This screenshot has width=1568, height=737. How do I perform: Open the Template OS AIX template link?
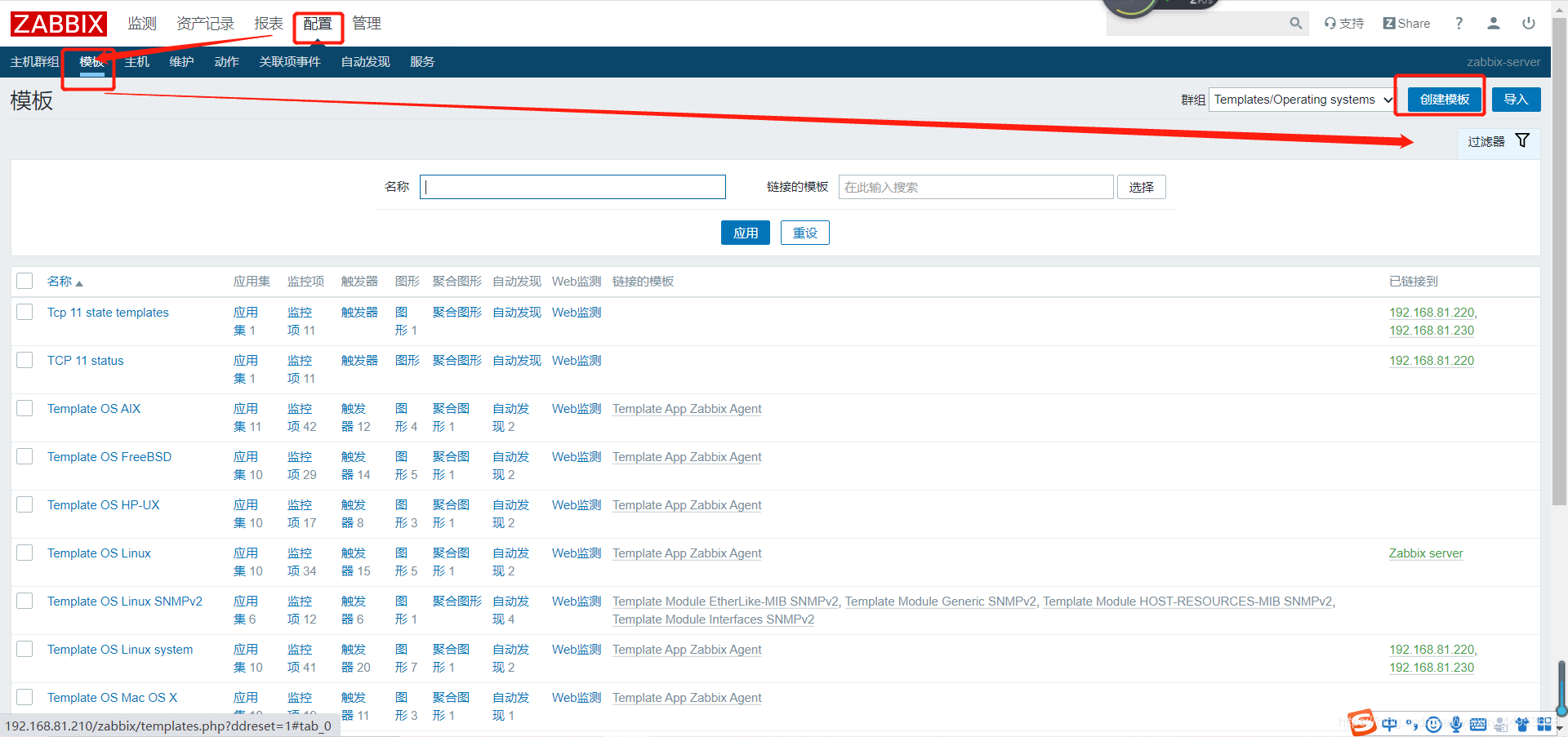coord(94,409)
